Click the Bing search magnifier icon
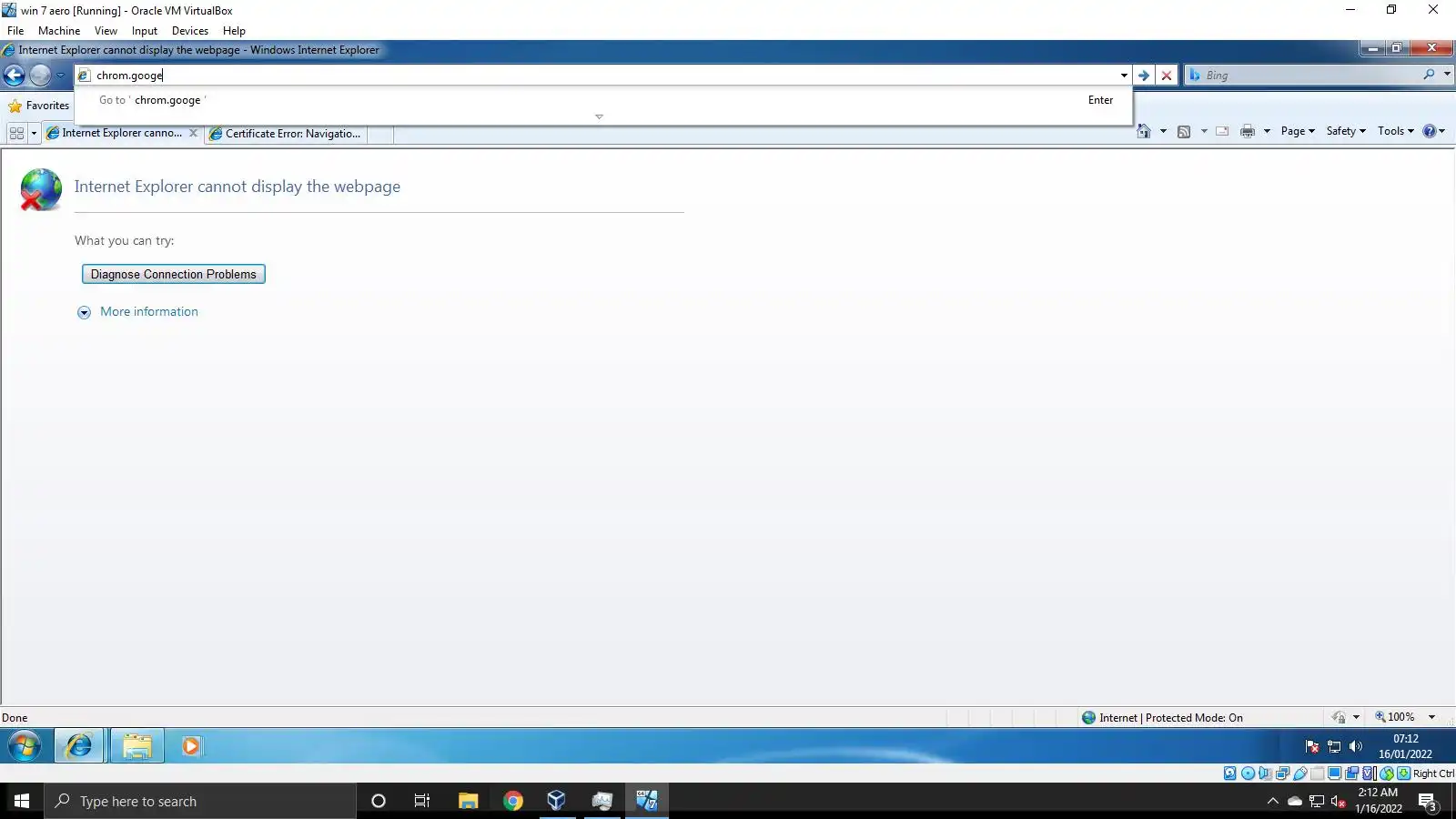The height and width of the screenshot is (819, 1456). pos(1429,75)
